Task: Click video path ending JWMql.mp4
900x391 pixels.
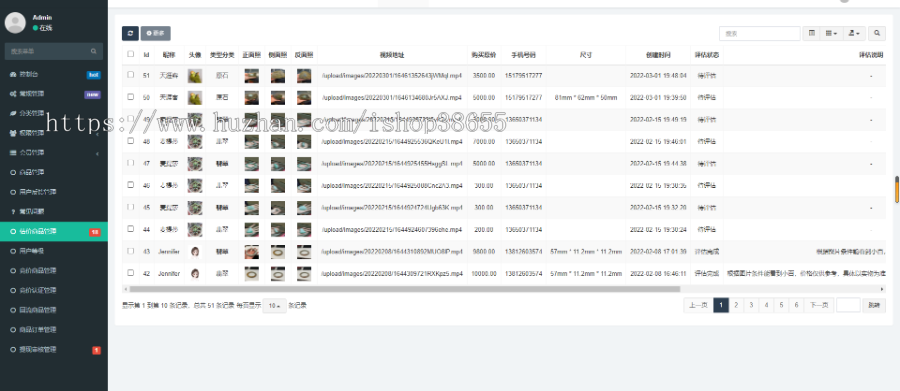Action: pyautogui.click(x=391, y=75)
